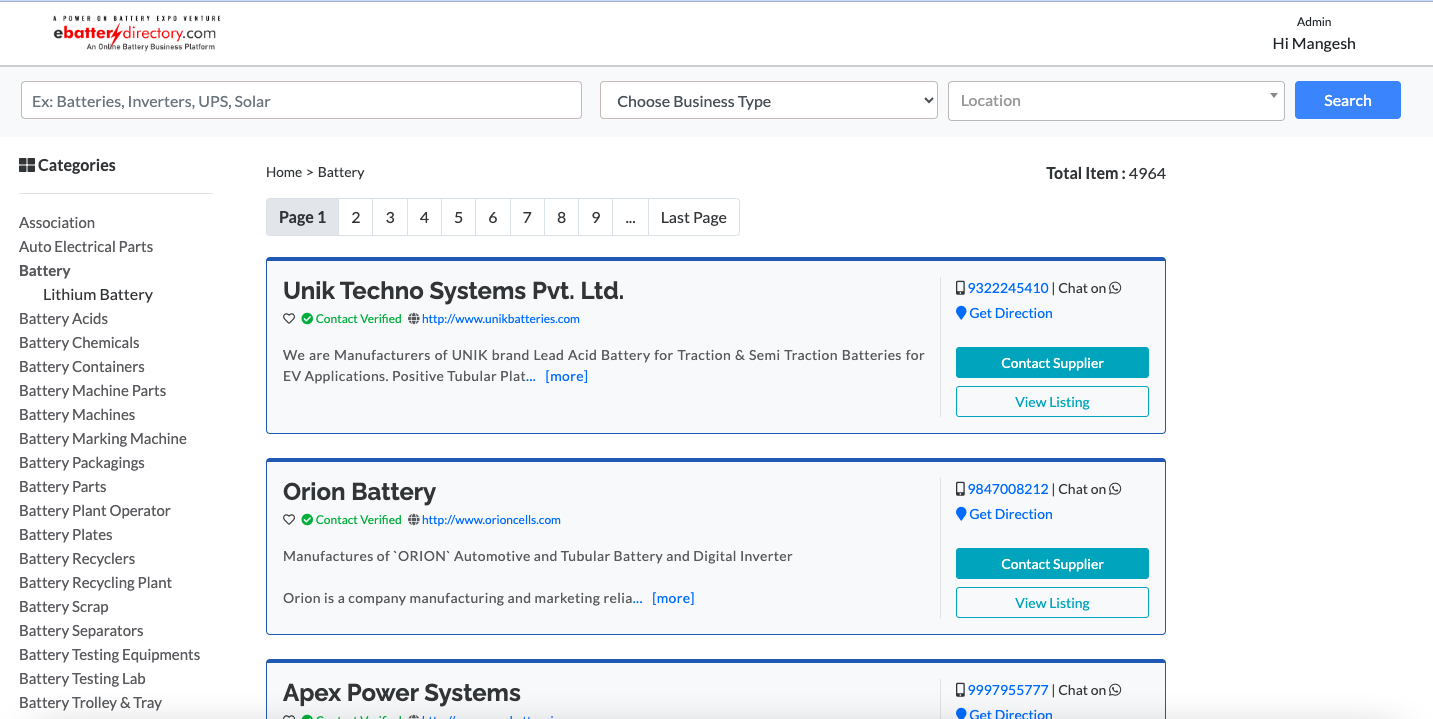Screen dimensions: 1433x719
Task: Click the blue Search button
Action: pos(1347,100)
